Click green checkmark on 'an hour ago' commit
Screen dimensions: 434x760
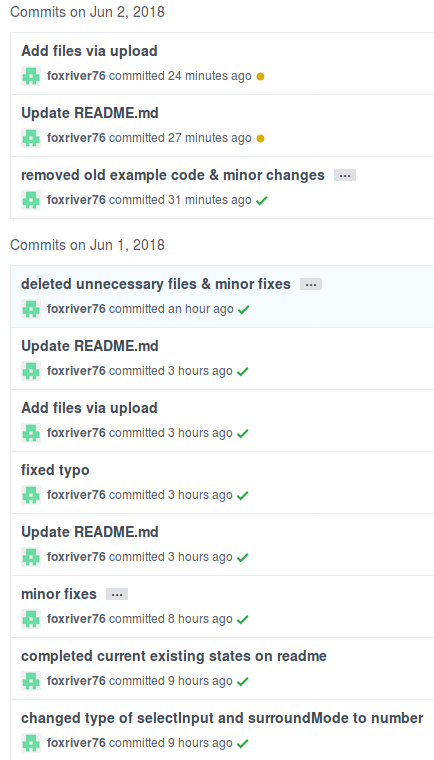[243, 309]
